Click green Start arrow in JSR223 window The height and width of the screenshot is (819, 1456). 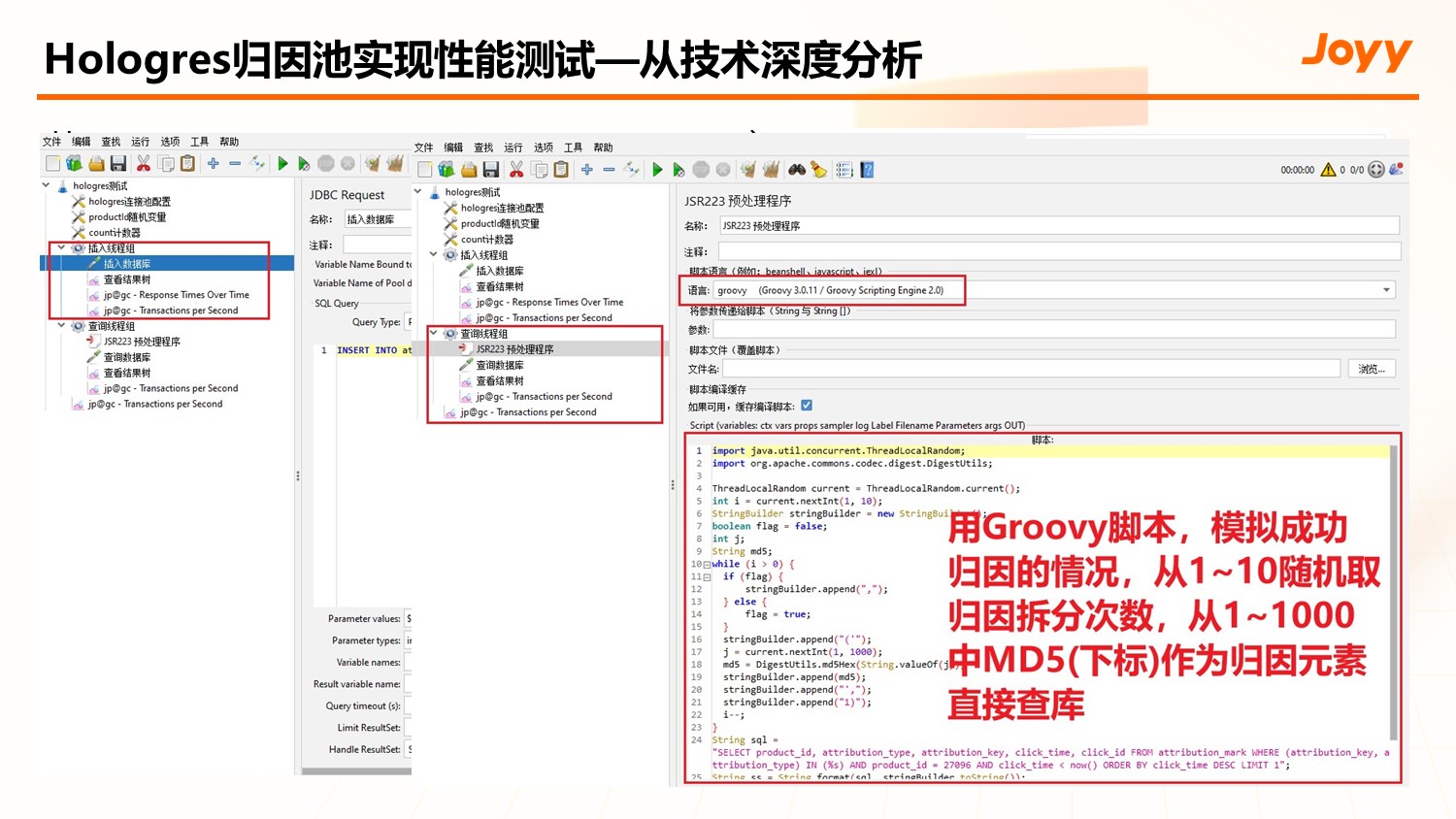(x=657, y=170)
